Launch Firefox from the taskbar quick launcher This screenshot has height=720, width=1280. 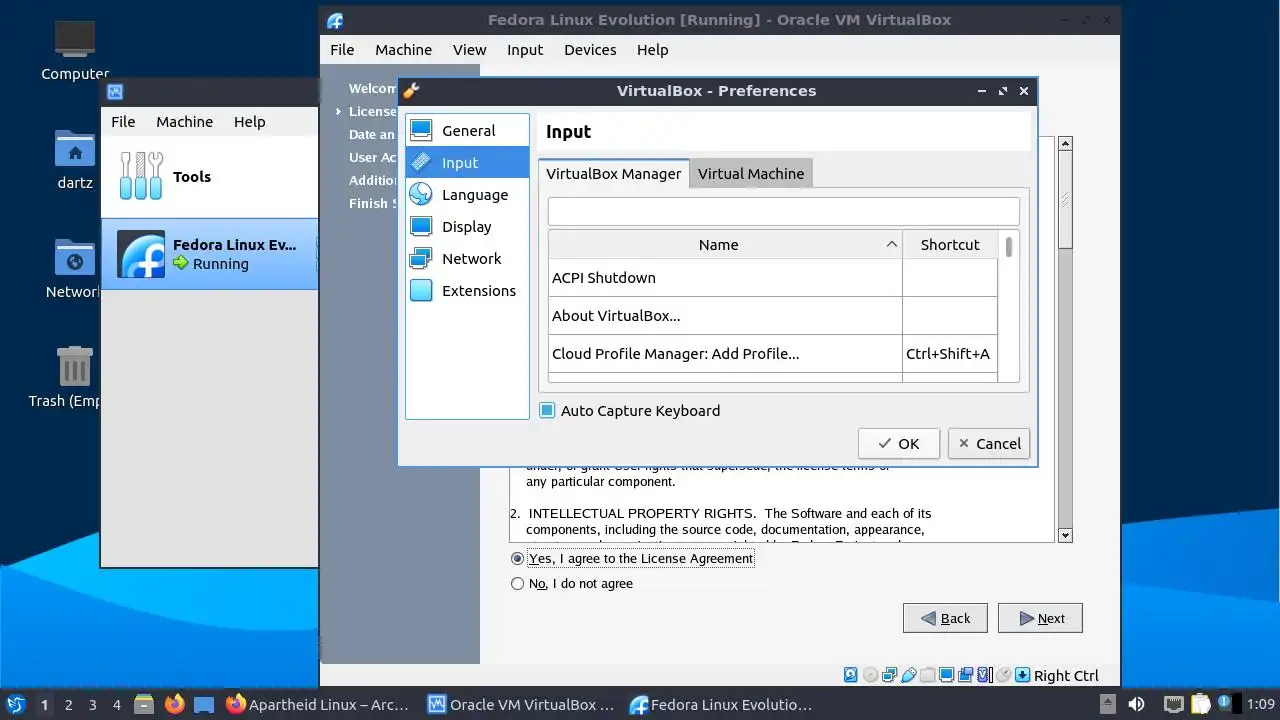175,704
